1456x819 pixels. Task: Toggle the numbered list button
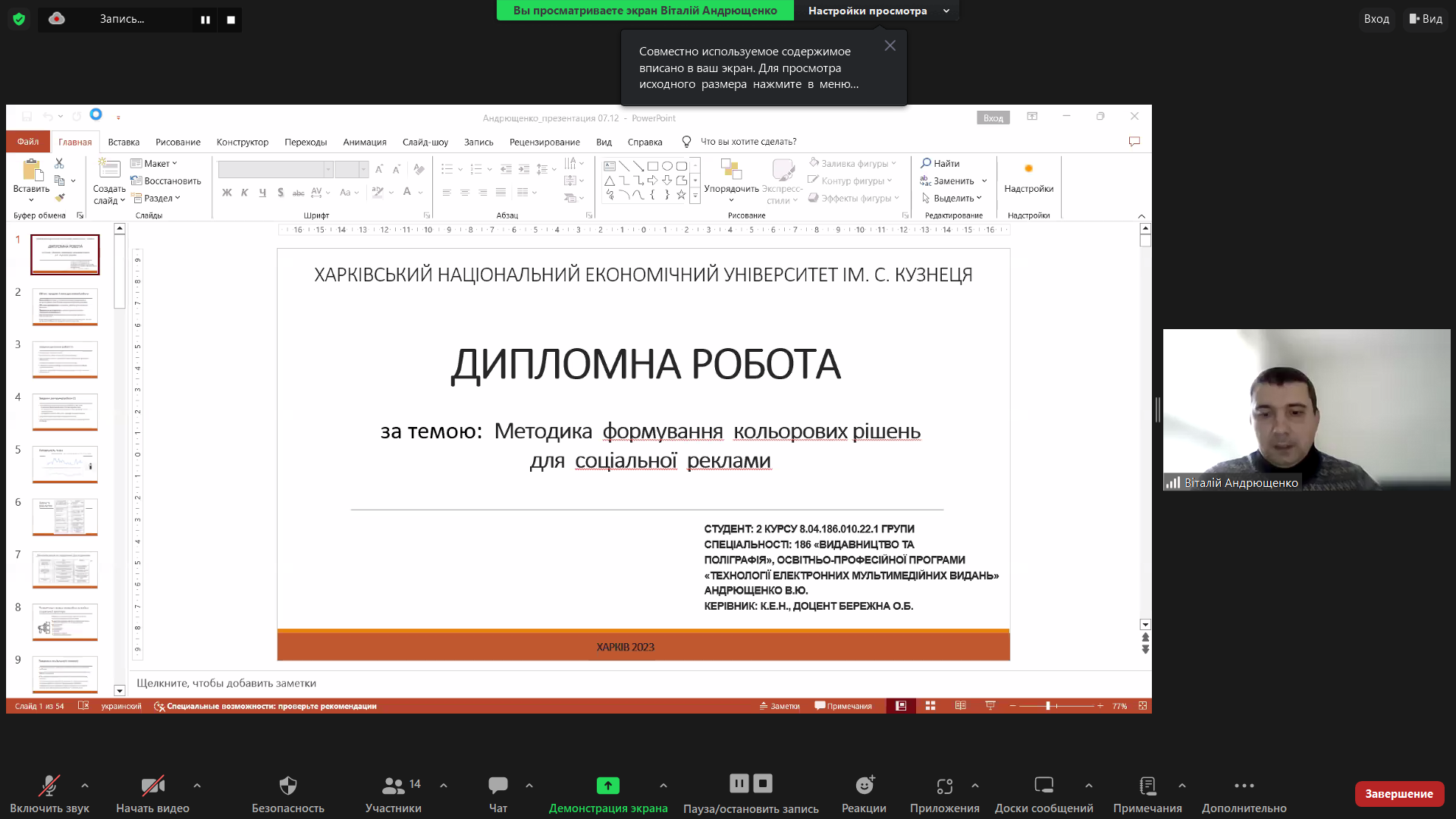coord(476,169)
